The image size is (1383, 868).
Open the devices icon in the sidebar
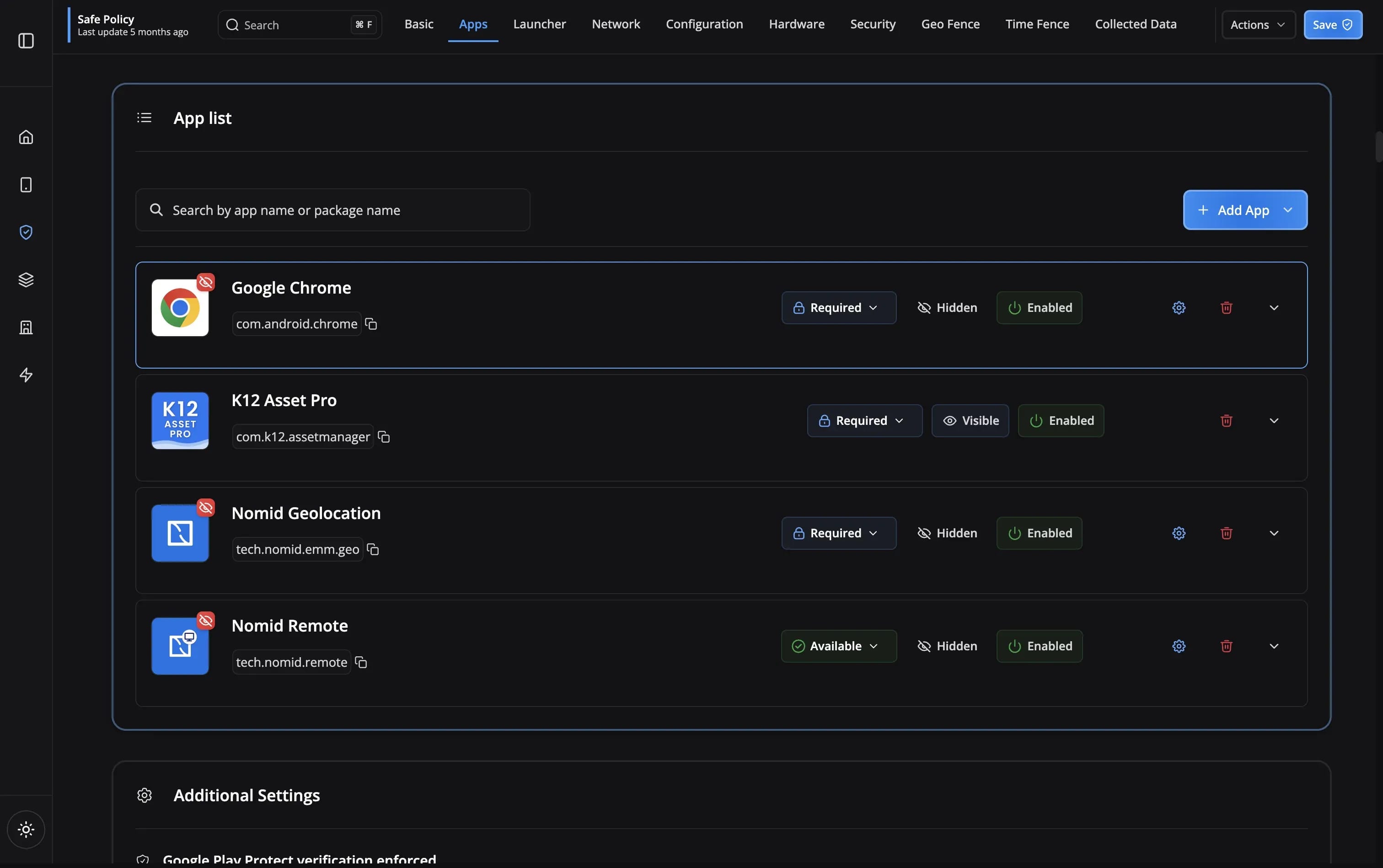(x=26, y=185)
